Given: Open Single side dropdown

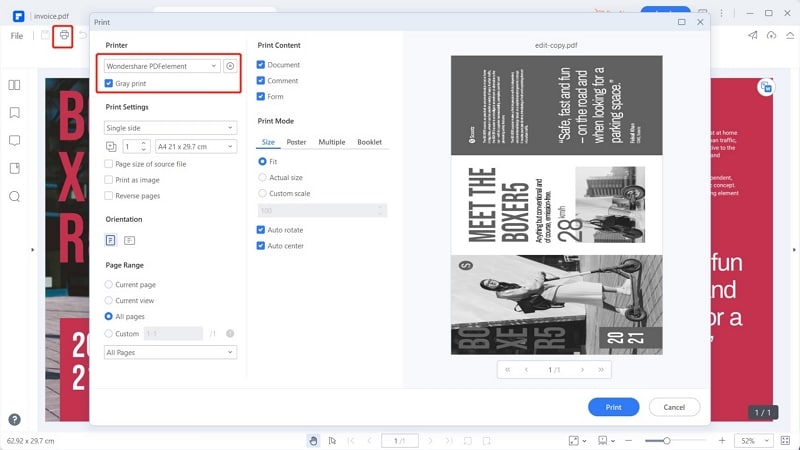Looking at the screenshot, I should point(170,128).
